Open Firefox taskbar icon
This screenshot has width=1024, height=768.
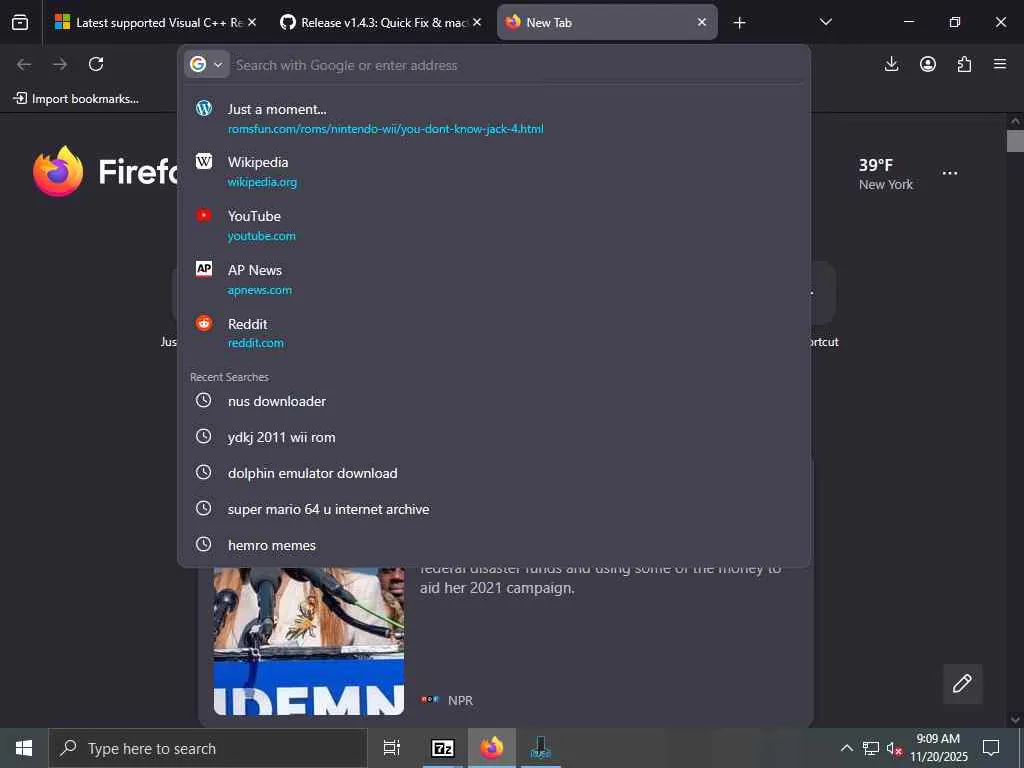pos(492,748)
